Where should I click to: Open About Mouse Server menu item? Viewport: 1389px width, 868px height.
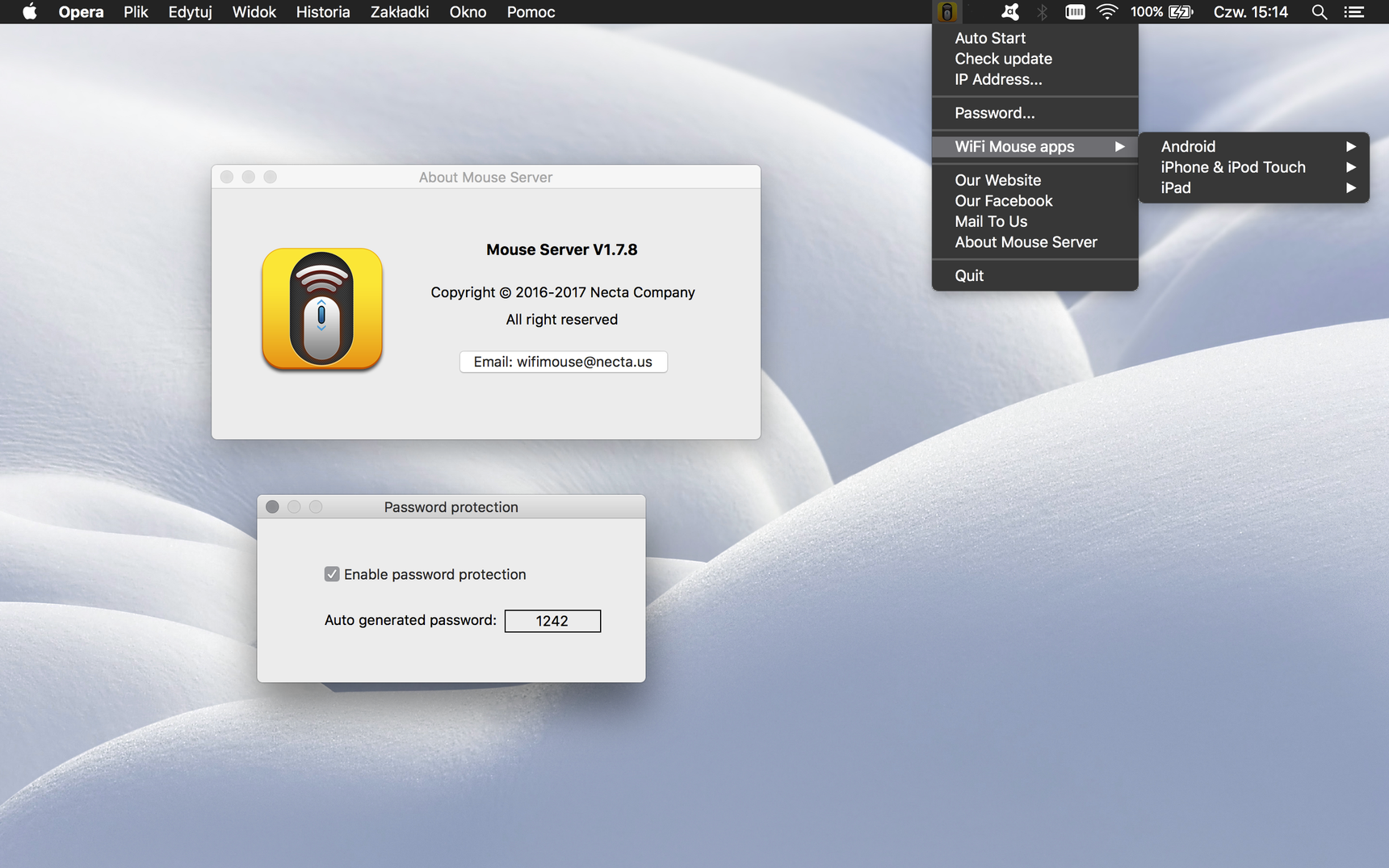[1035, 242]
